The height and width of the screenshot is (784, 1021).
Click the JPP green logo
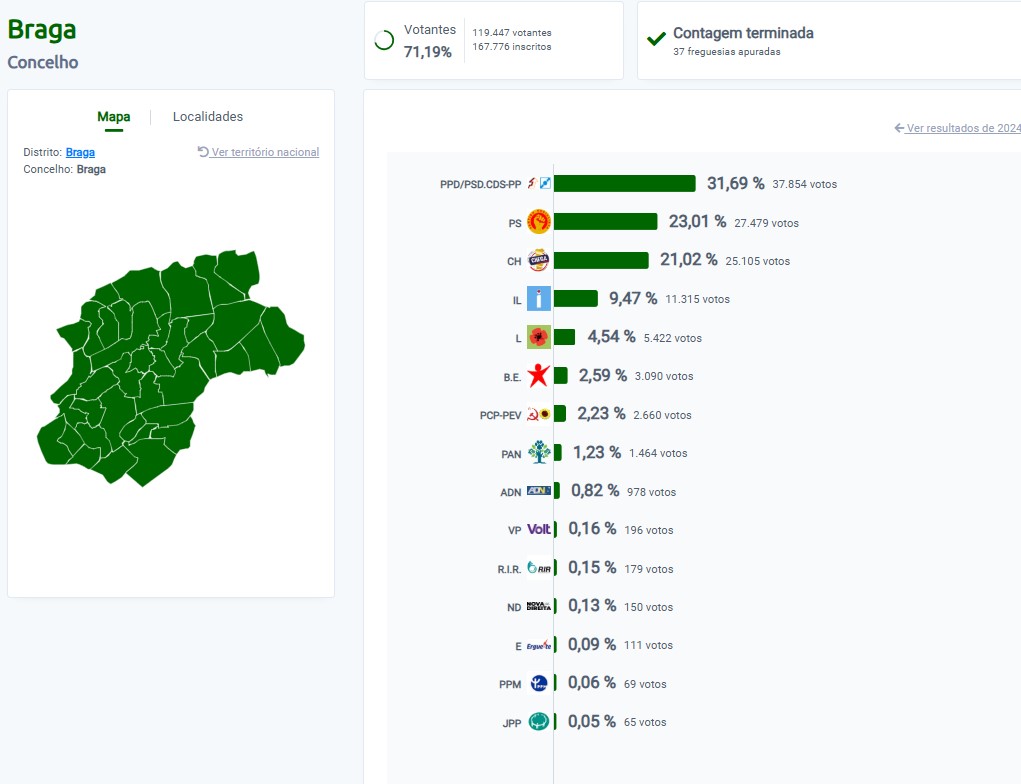(538, 721)
